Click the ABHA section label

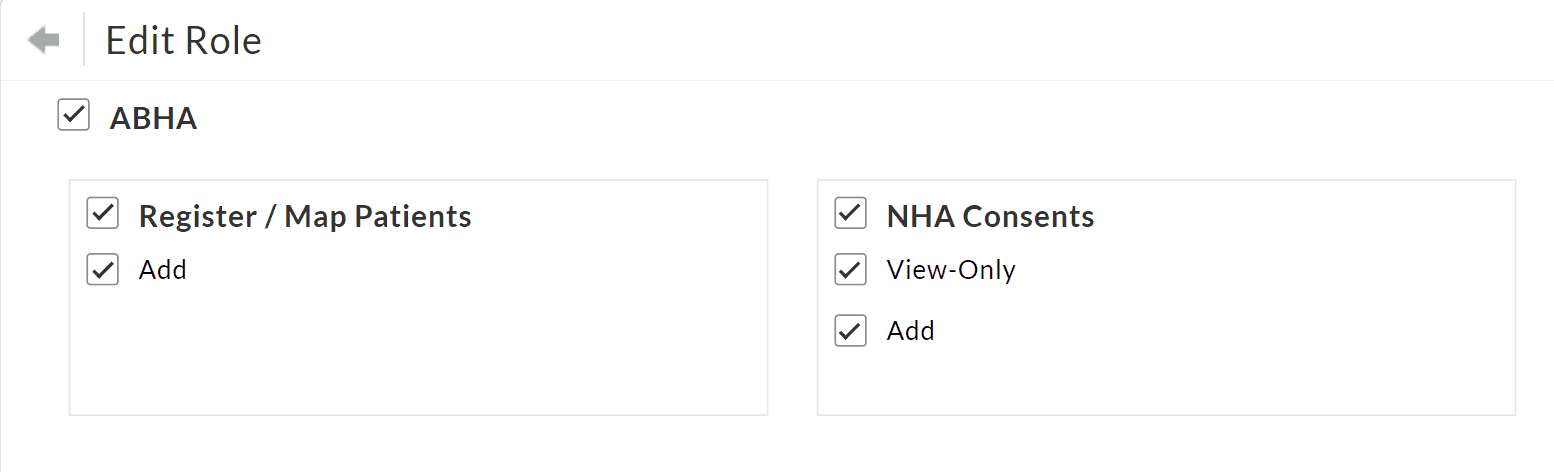[153, 119]
